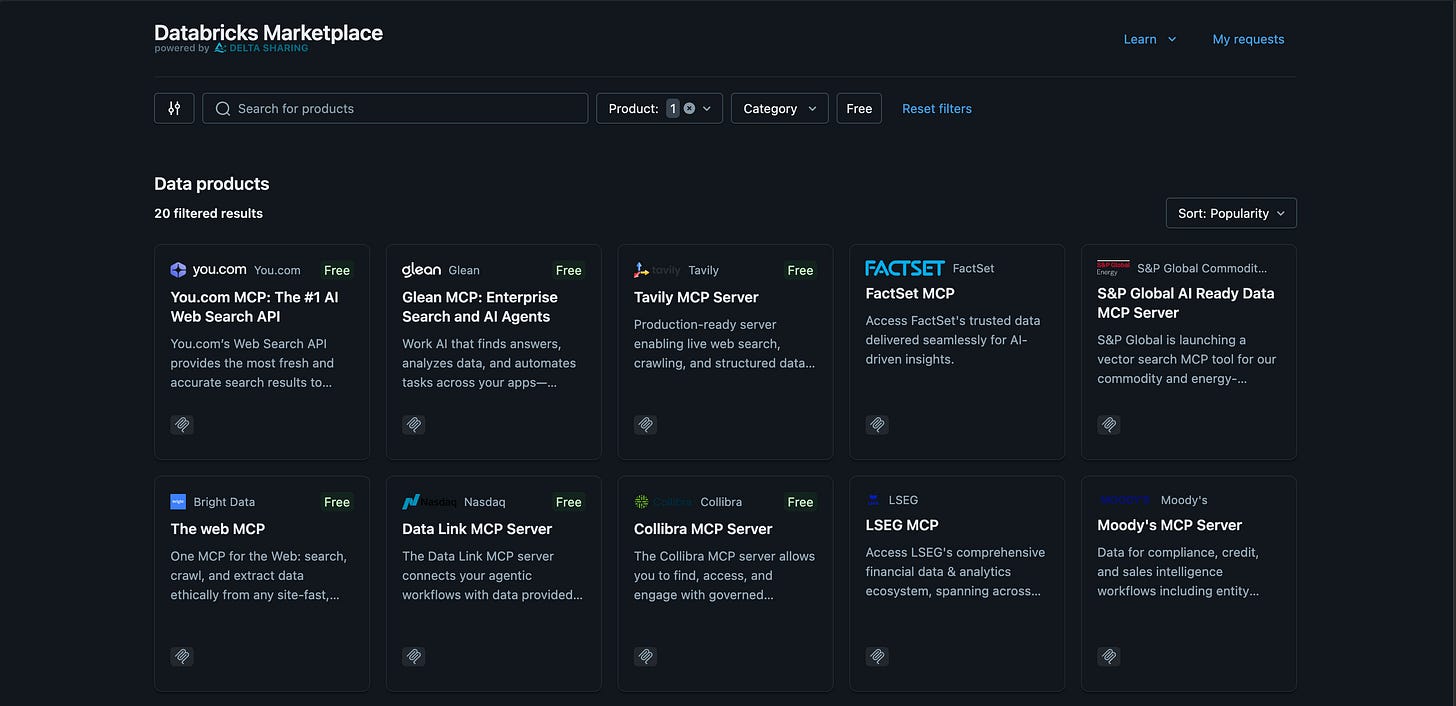Click MCP type icon on Glean card
Image resolution: width=1456 pixels, height=706 pixels.
tap(414, 425)
